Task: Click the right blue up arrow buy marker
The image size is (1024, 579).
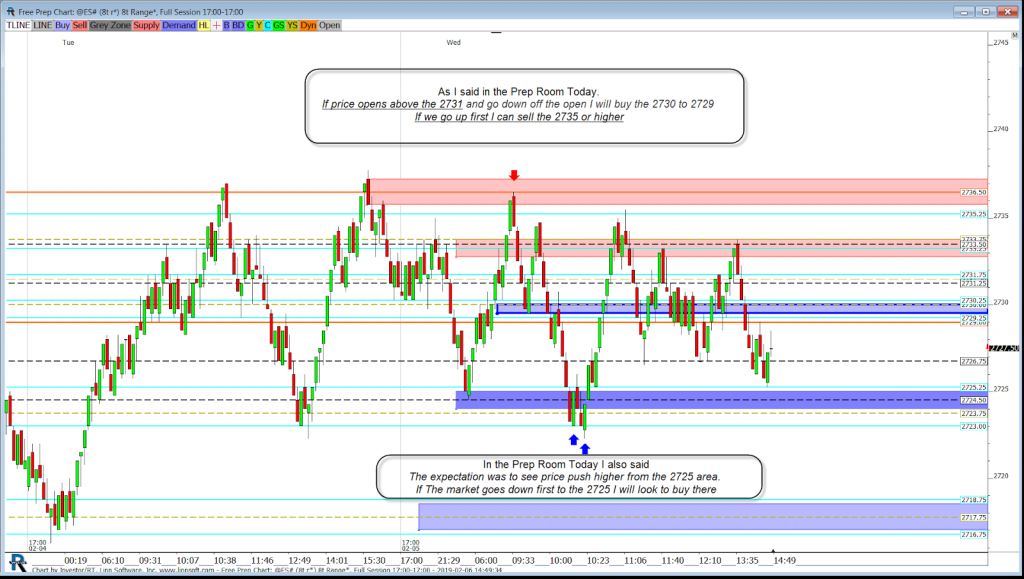Action: (x=585, y=448)
